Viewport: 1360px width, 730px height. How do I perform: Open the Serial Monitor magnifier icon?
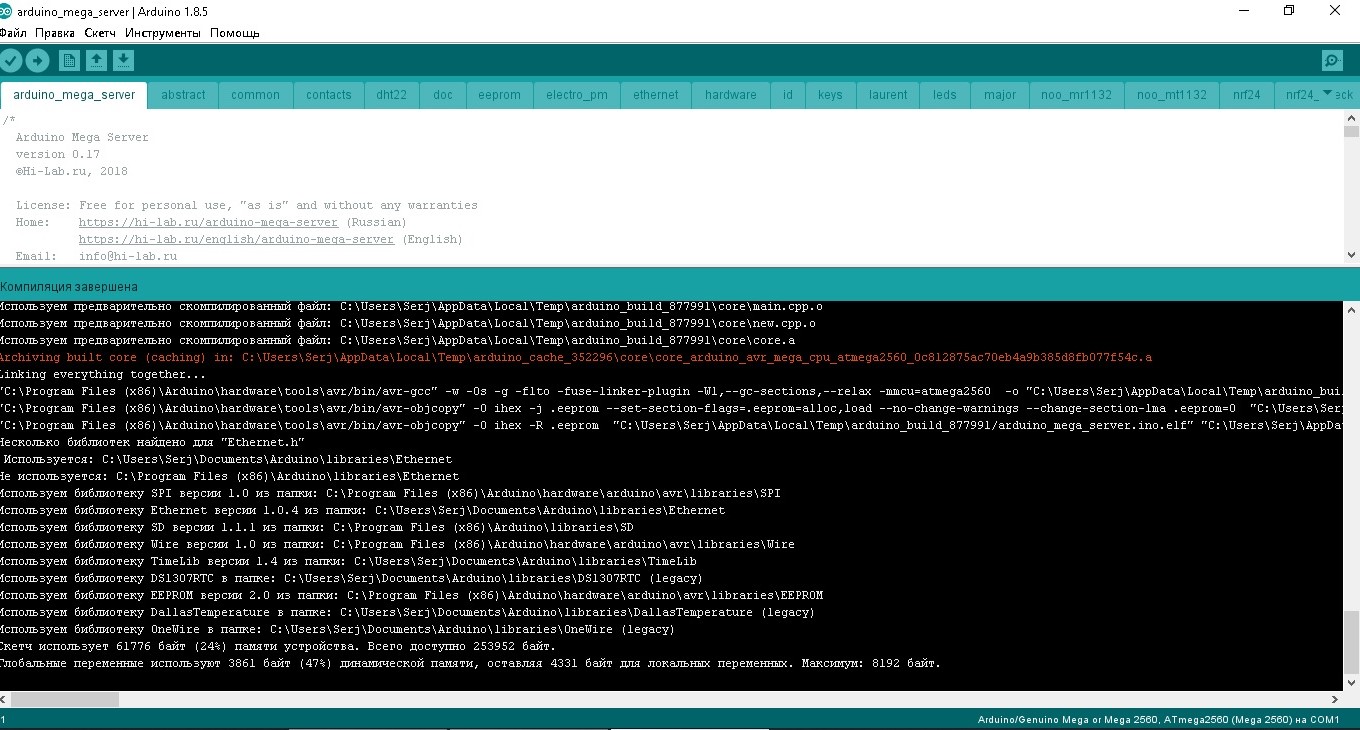(x=1332, y=61)
